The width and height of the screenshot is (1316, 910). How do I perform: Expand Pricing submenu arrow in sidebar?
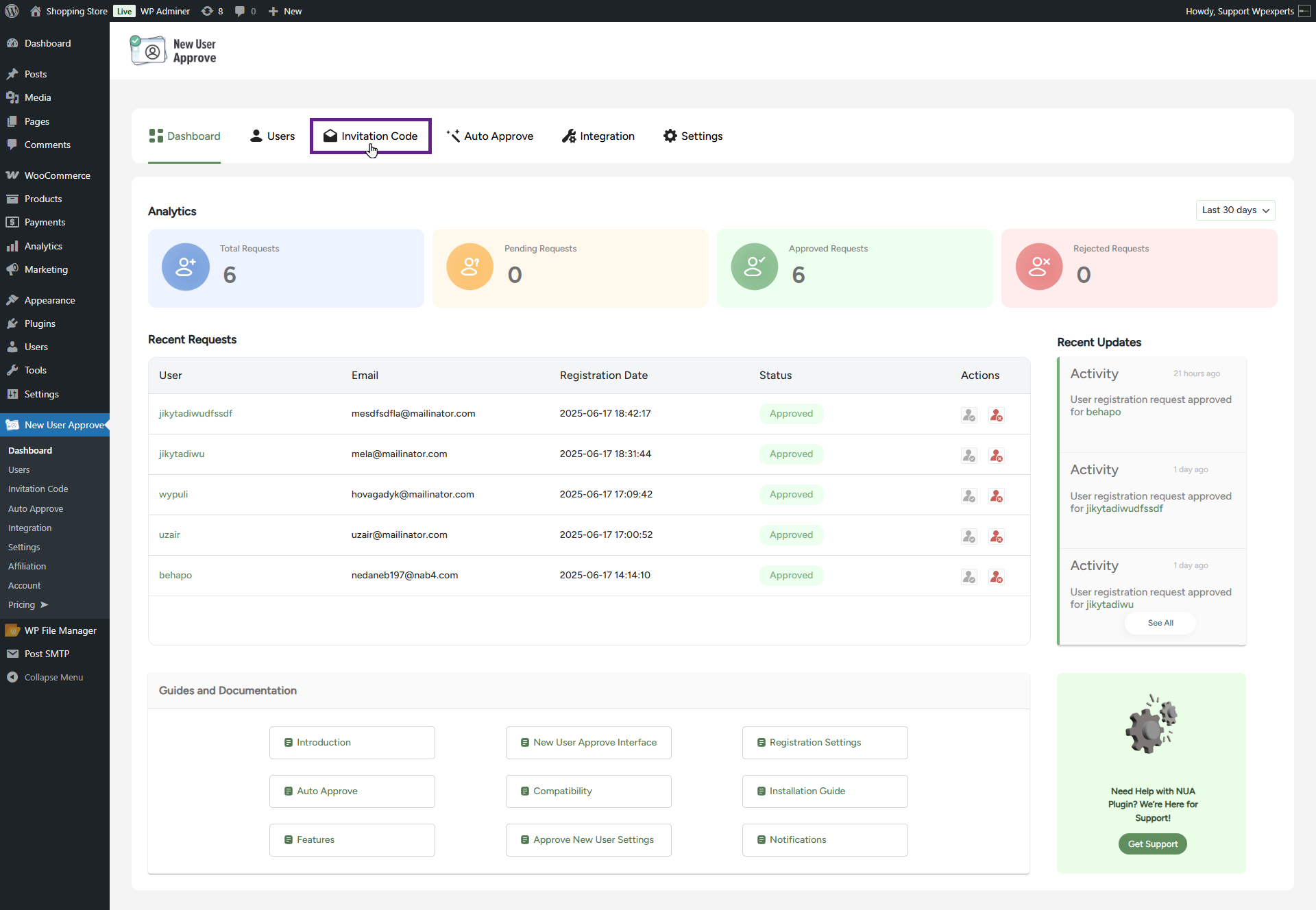[45, 604]
